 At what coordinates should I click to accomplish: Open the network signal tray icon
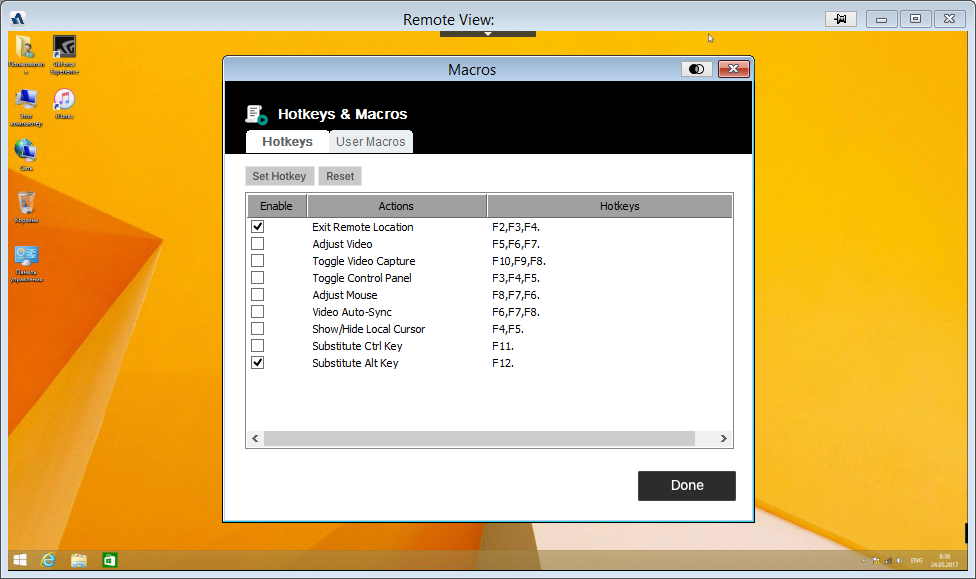(x=888, y=560)
